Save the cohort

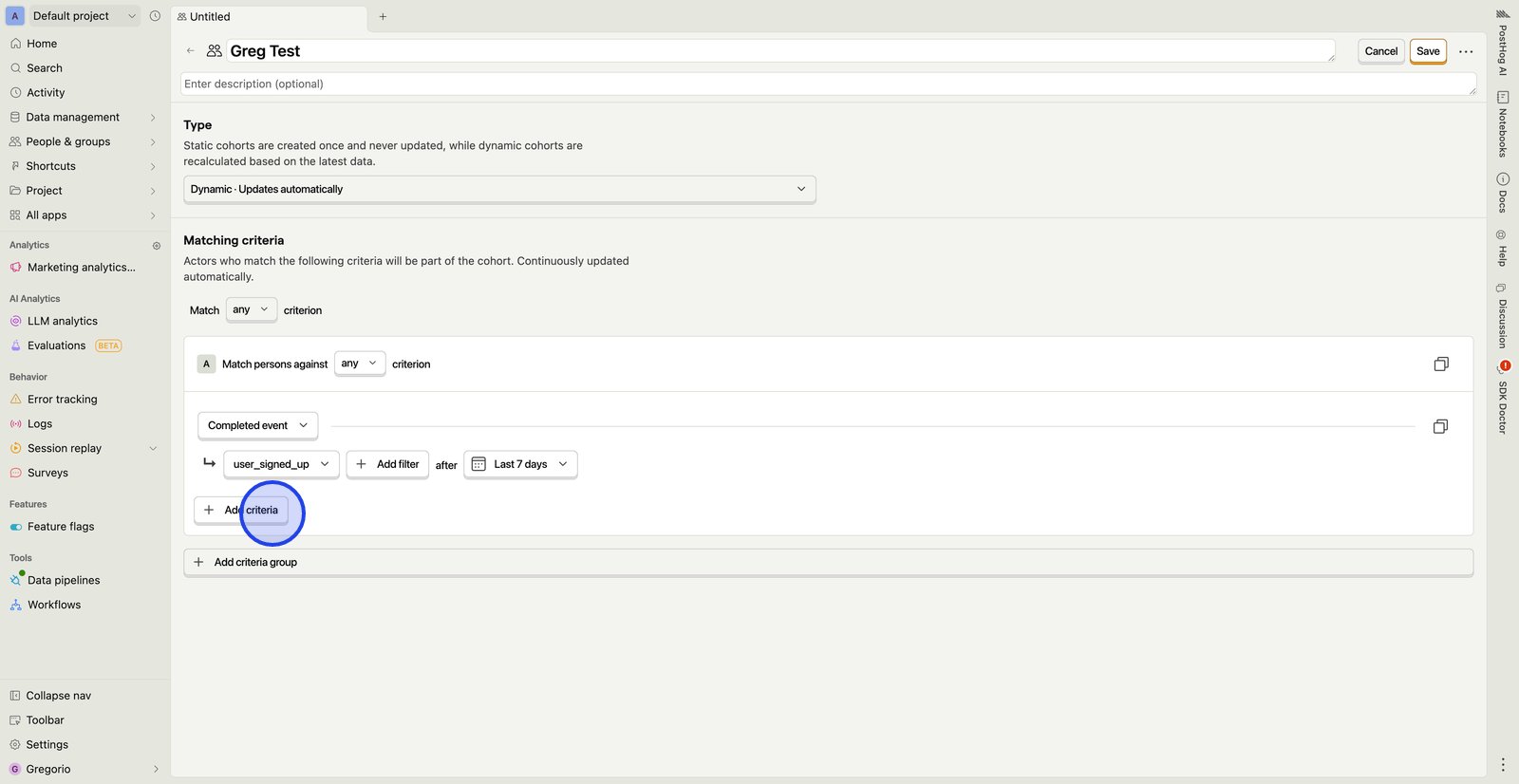coord(1427,51)
